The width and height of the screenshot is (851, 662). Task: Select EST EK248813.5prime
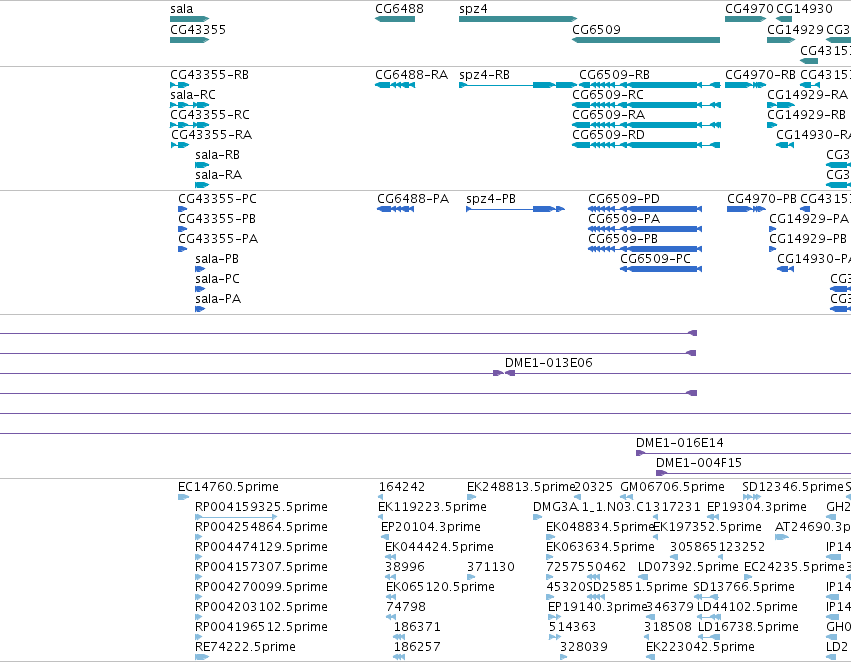472,497
